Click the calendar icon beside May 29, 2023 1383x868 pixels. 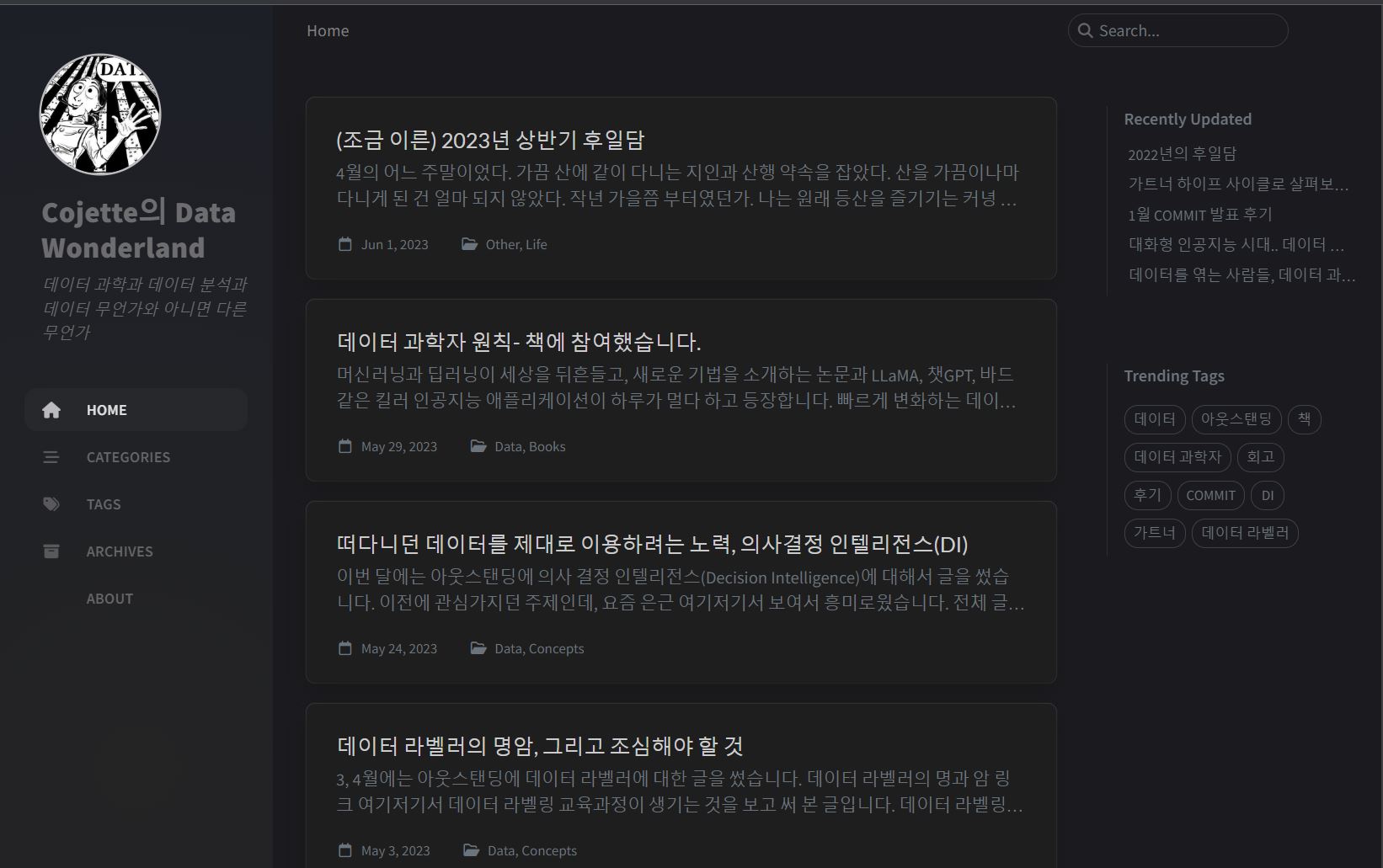point(345,446)
